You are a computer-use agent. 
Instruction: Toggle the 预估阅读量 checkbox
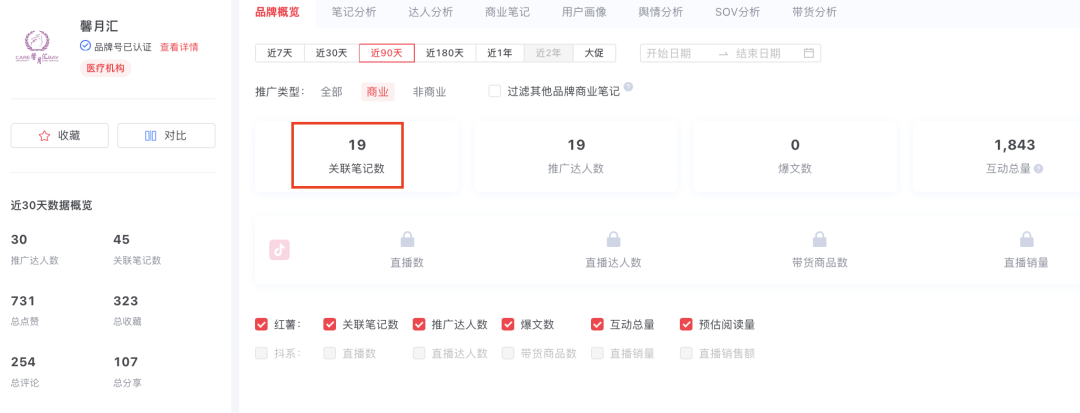coord(686,324)
